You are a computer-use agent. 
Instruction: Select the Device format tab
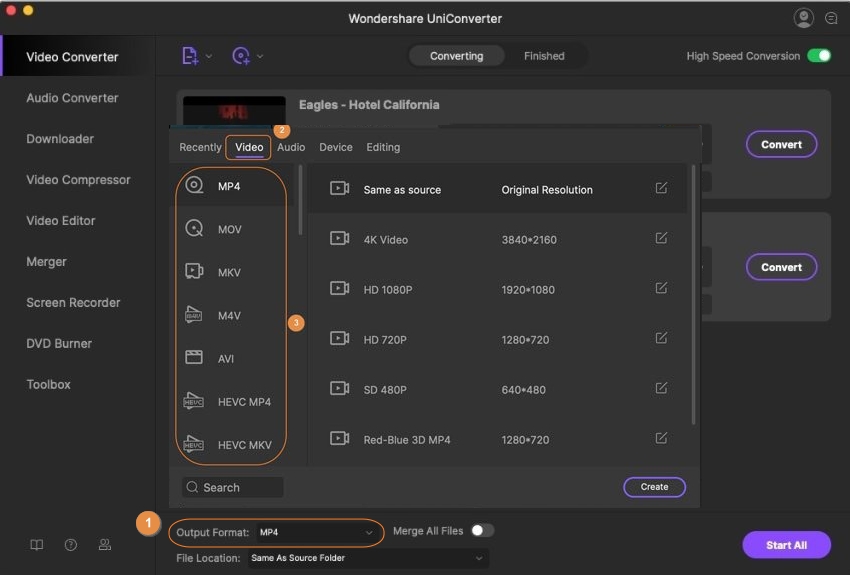[x=336, y=147]
